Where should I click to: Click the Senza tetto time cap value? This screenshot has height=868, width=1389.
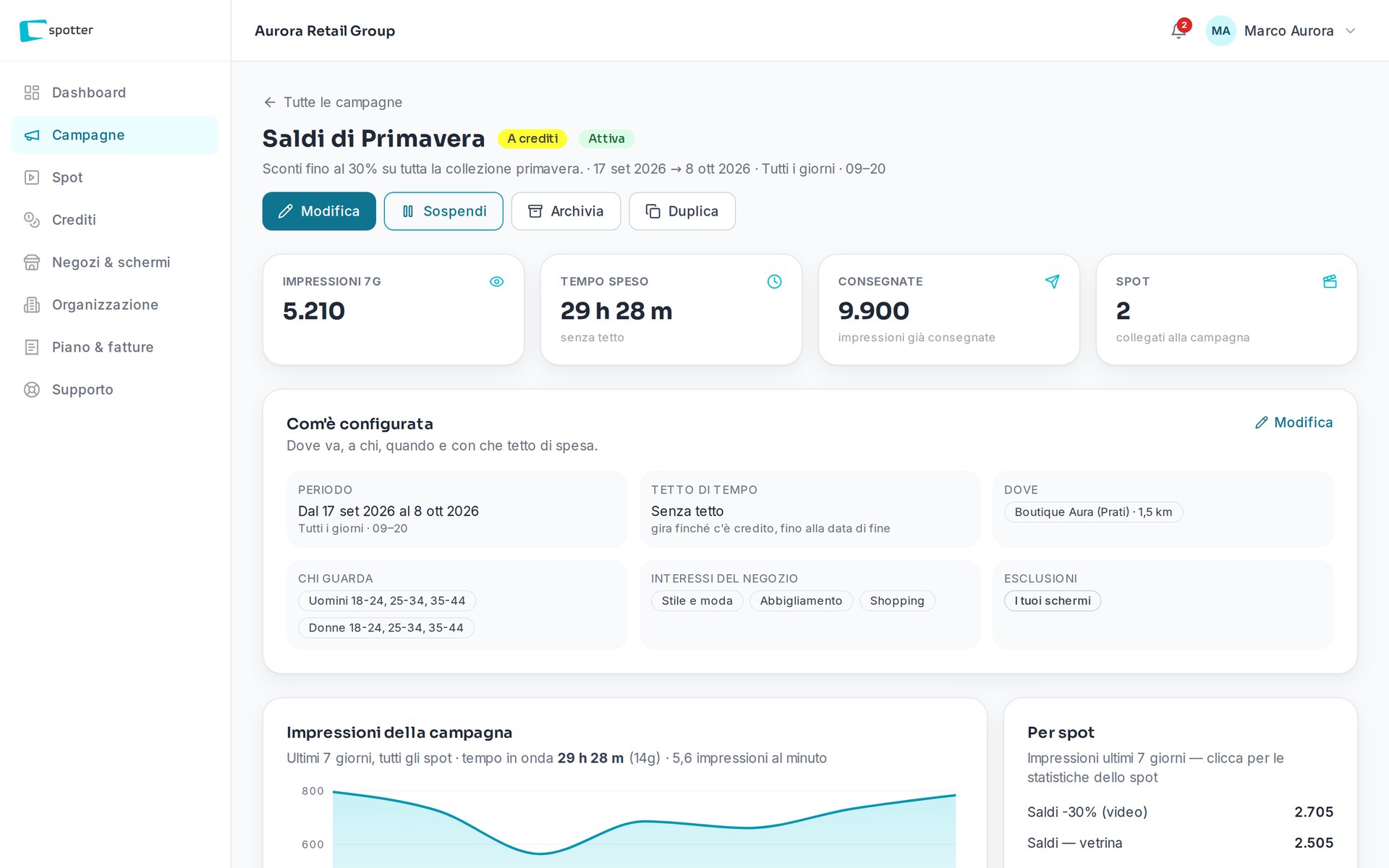coord(687,511)
